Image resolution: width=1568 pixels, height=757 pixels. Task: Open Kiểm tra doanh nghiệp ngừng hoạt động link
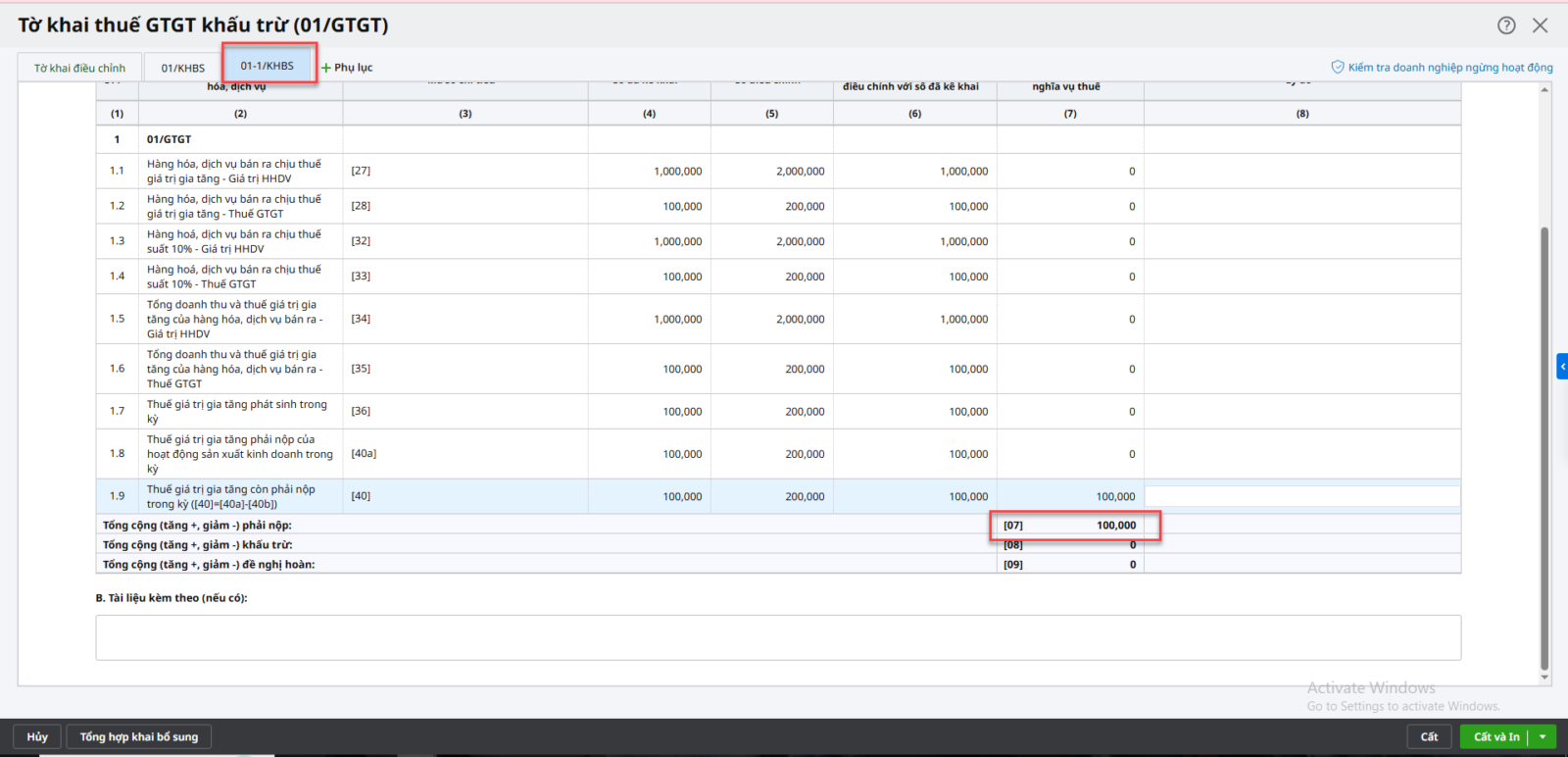1442,68
